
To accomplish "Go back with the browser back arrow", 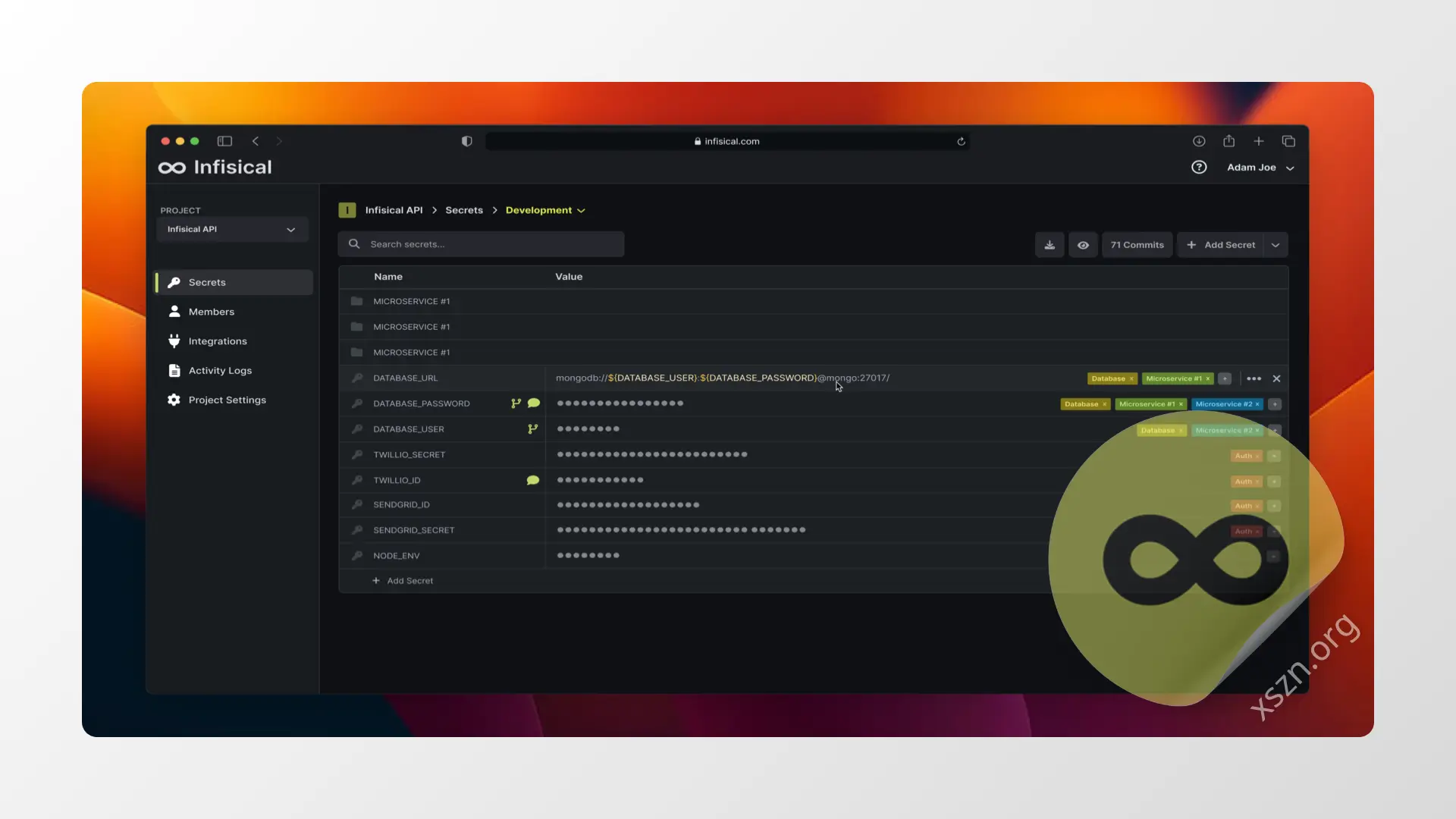I will coord(256,141).
